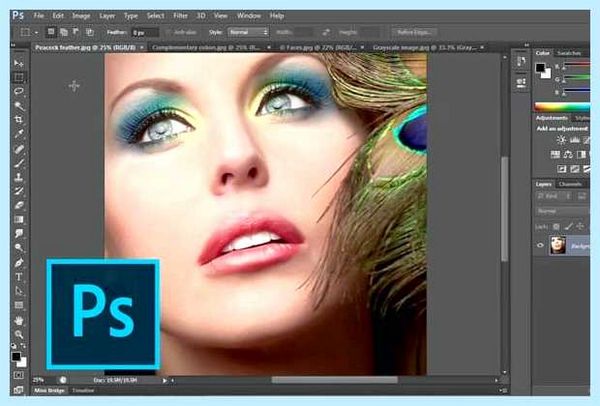Choose Subtract from selection mode
The image size is (600, 406).
(x=76, y=32)
